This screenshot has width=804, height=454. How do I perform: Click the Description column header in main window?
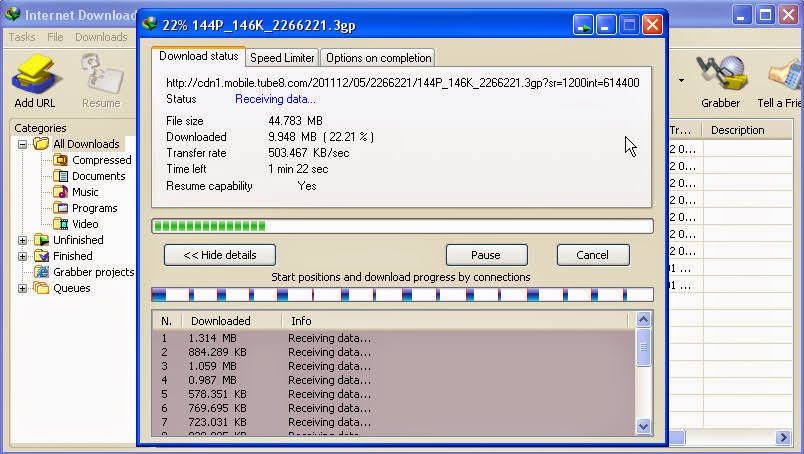[747, 130]
